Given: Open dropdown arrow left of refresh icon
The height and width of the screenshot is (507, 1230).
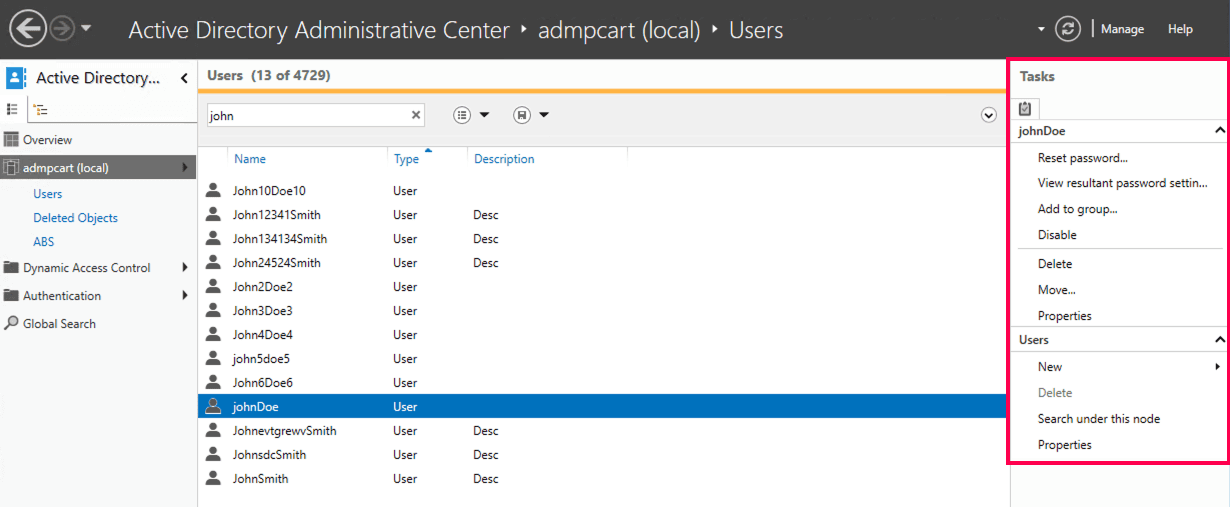Looking at the screenshot, I should tap(1041, 29).
